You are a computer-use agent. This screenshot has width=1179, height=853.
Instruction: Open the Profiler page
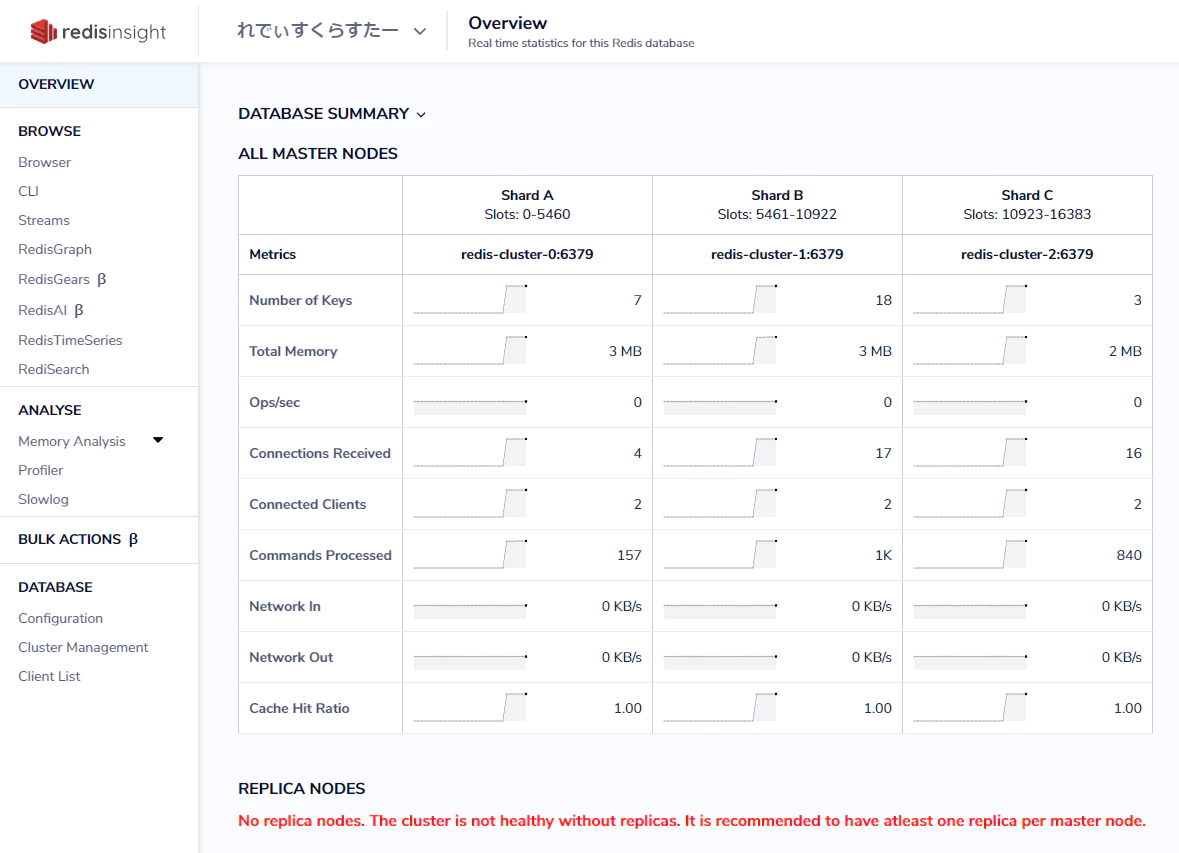coord(41,470)
